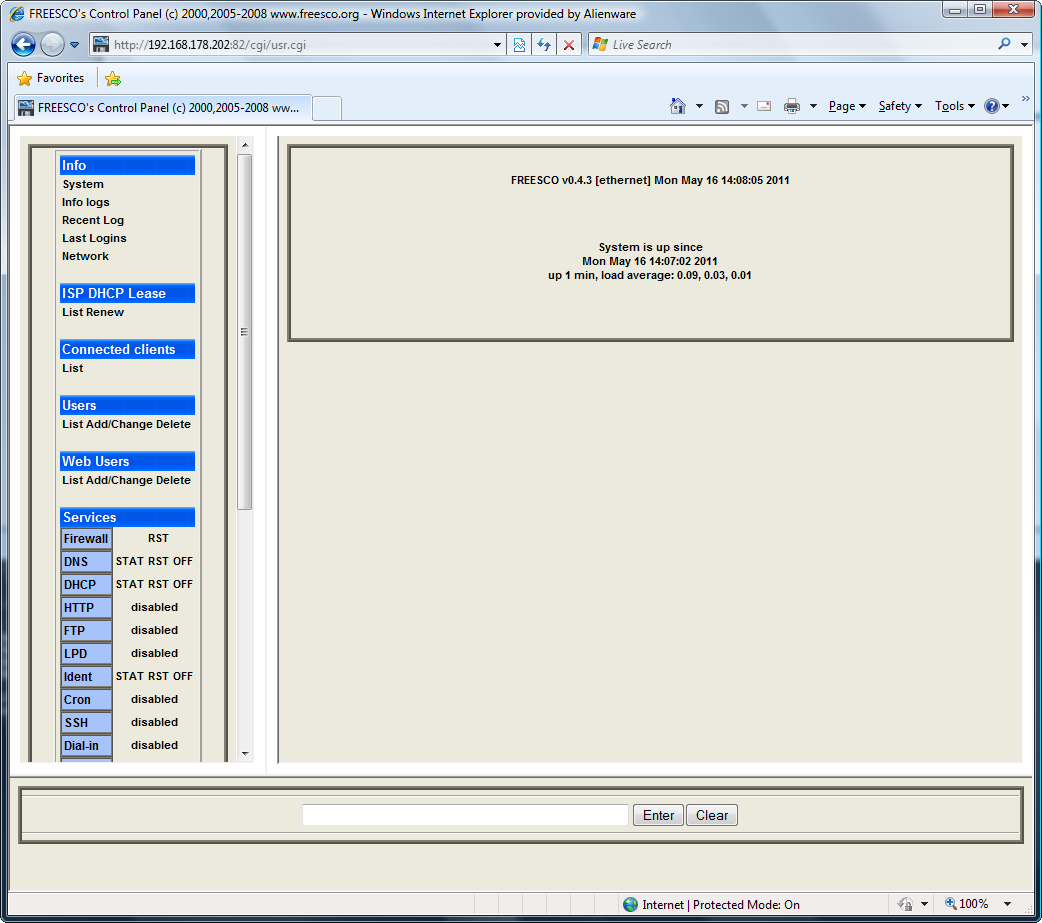Open the Favorites star button

[x=51, y=78]
